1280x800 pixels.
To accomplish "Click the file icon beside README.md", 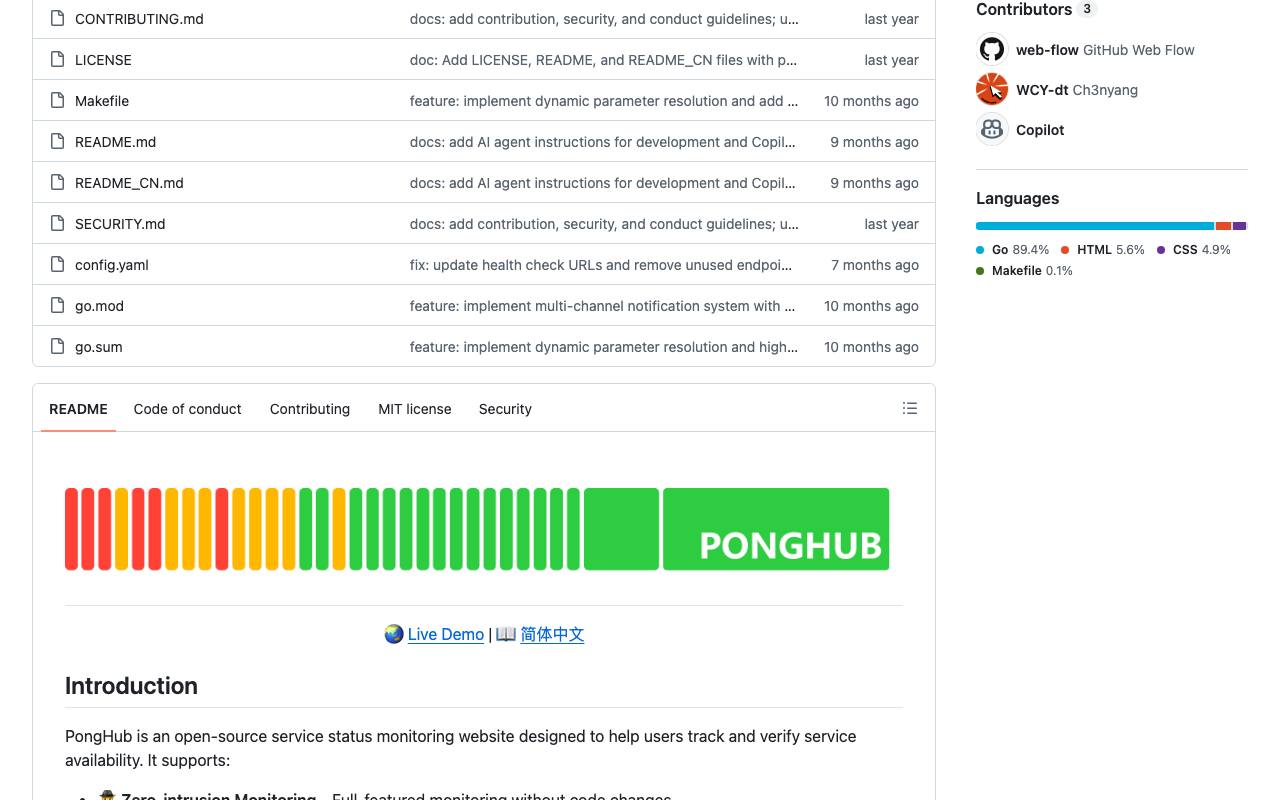I will [57, 141].
